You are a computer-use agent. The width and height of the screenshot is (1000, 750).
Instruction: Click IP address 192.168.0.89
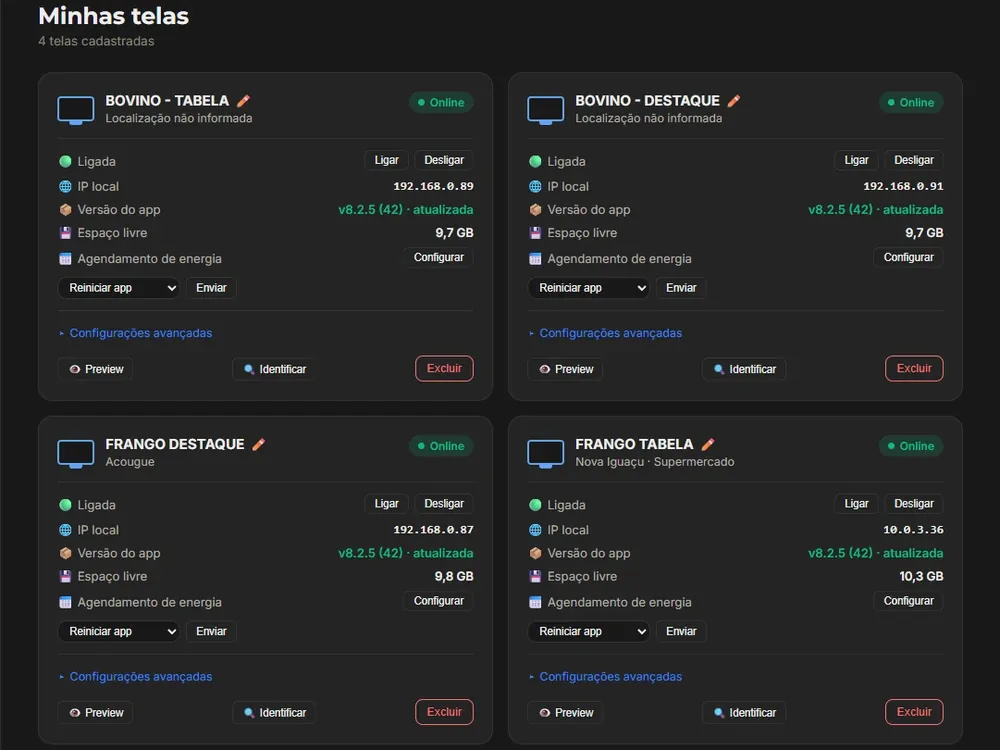433,186
